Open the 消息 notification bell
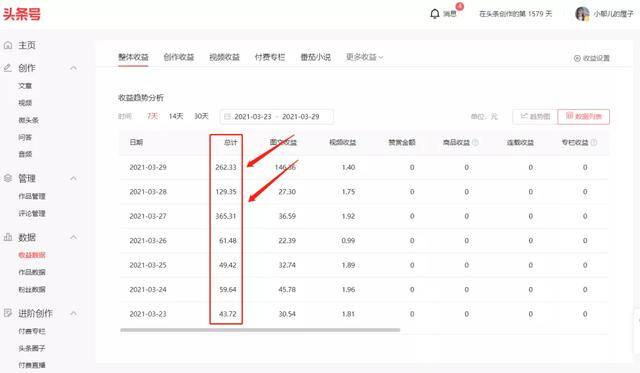Screen dimensions: 640x373 coord(435,14)
